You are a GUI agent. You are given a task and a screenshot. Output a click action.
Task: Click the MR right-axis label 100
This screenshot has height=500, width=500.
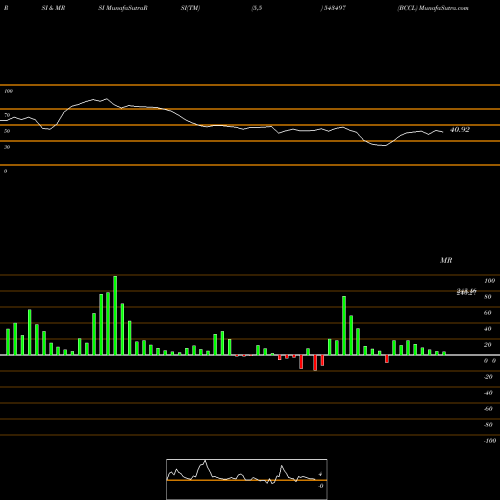[x=490, y=281]
